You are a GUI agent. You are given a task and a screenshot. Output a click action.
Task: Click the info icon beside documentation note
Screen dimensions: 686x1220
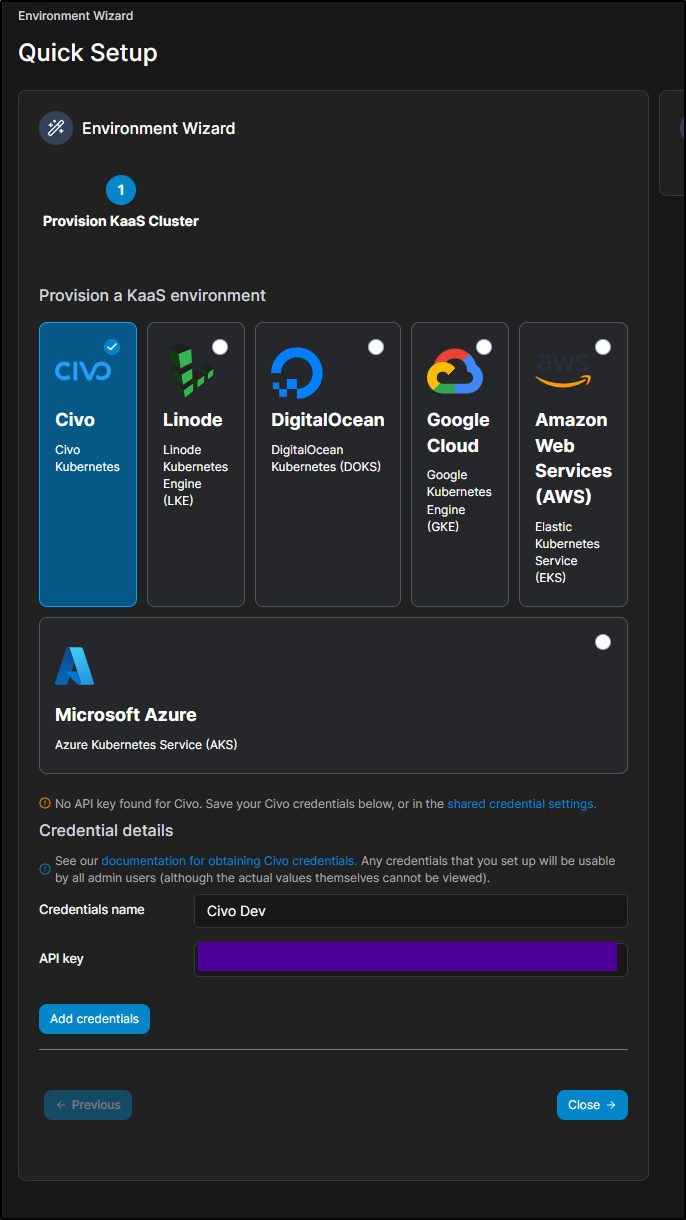(45, 869)
